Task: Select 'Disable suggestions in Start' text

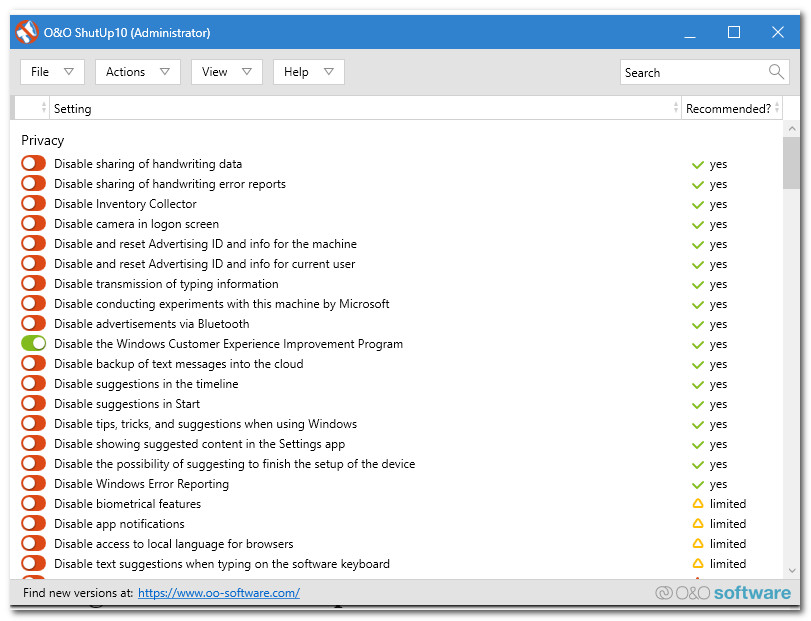Action: (x=127, y=404)
